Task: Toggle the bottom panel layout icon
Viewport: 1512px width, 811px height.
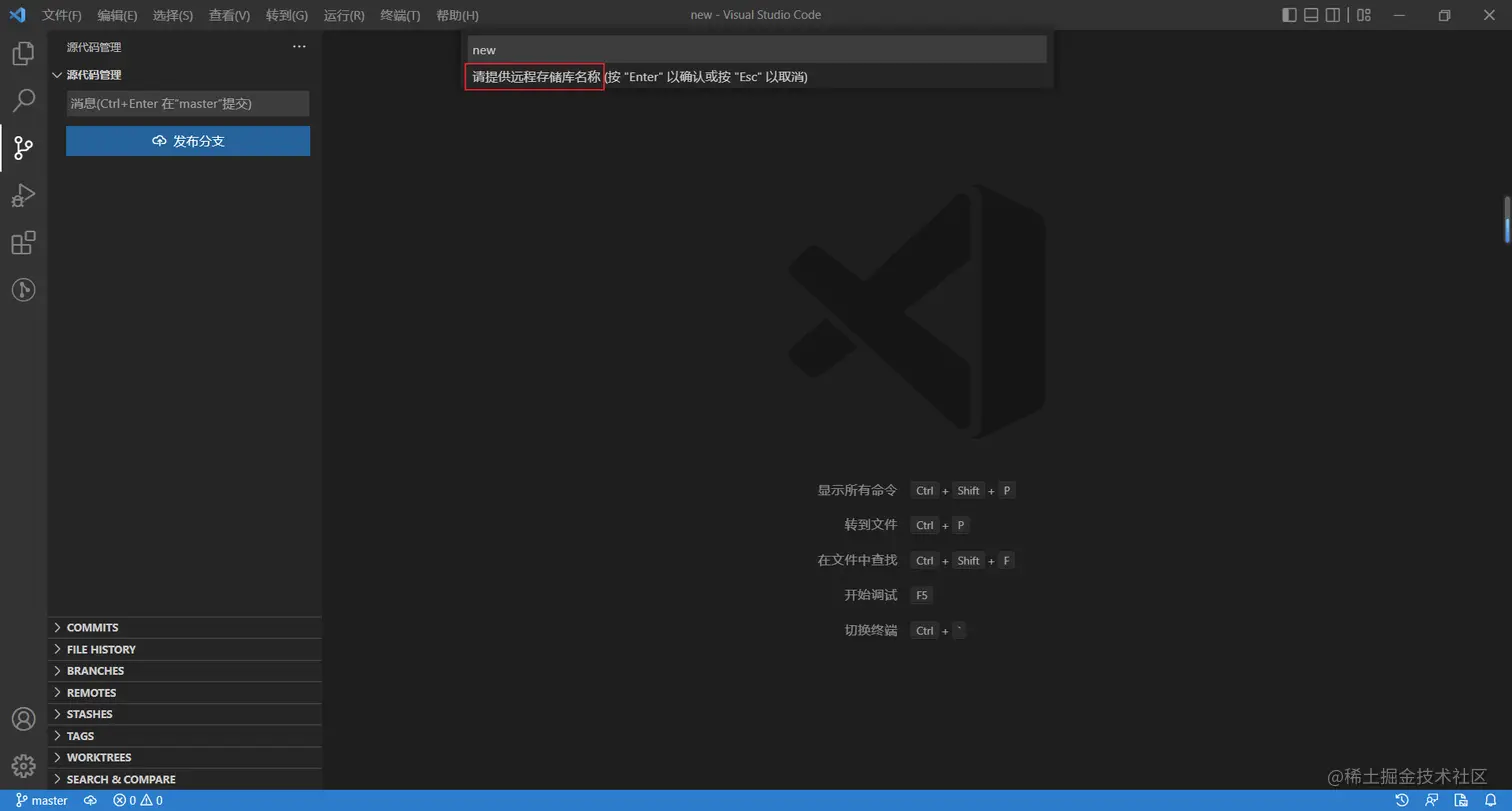Action: click(x=1311, y=15)
